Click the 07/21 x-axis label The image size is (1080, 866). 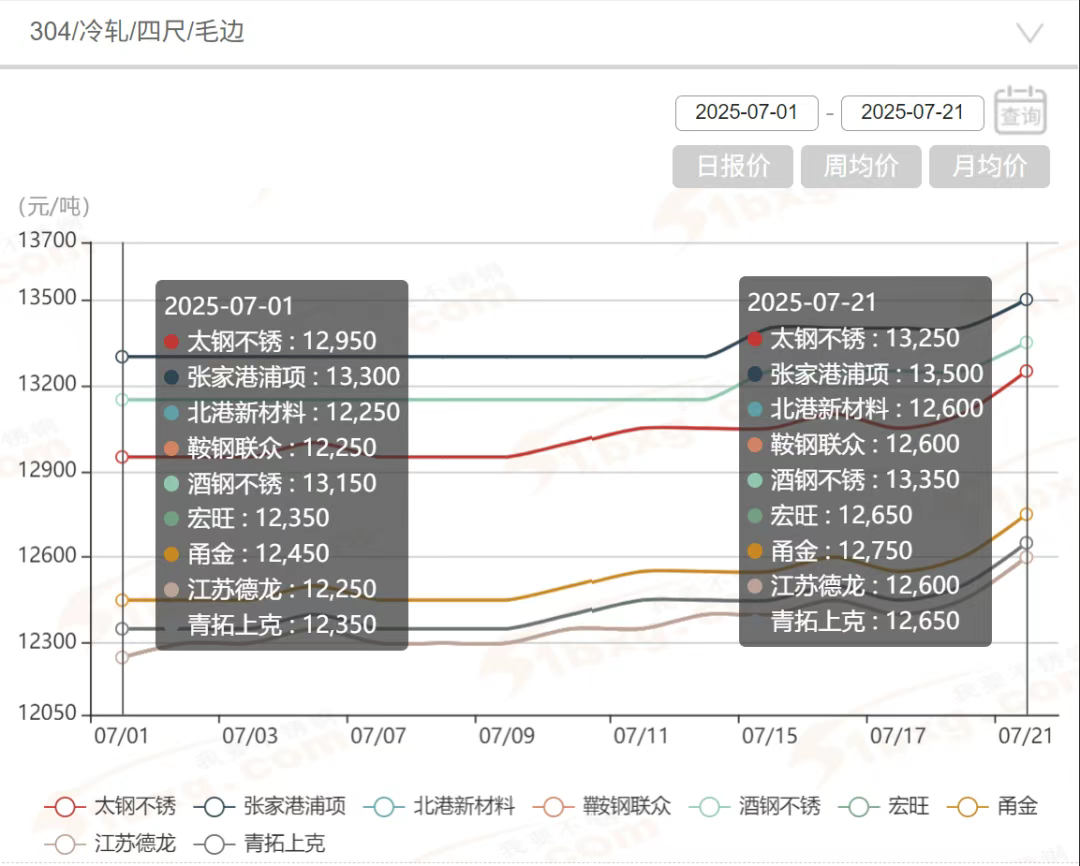(x=1026, y=736)
